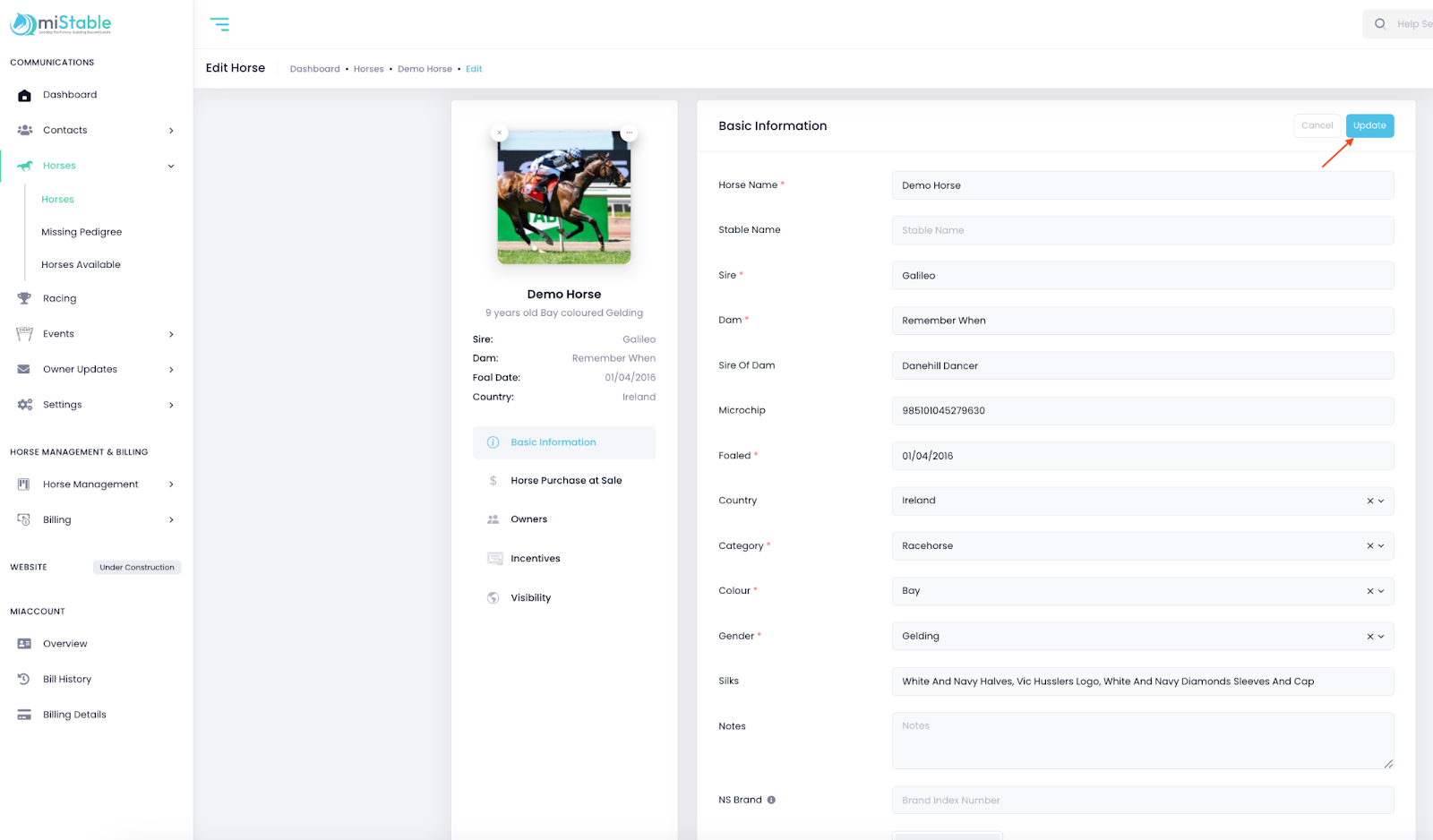The height and width of the screenshot is (840, 1433).
Task: Open Visibility section tab
Action: [x=530, y=597]
